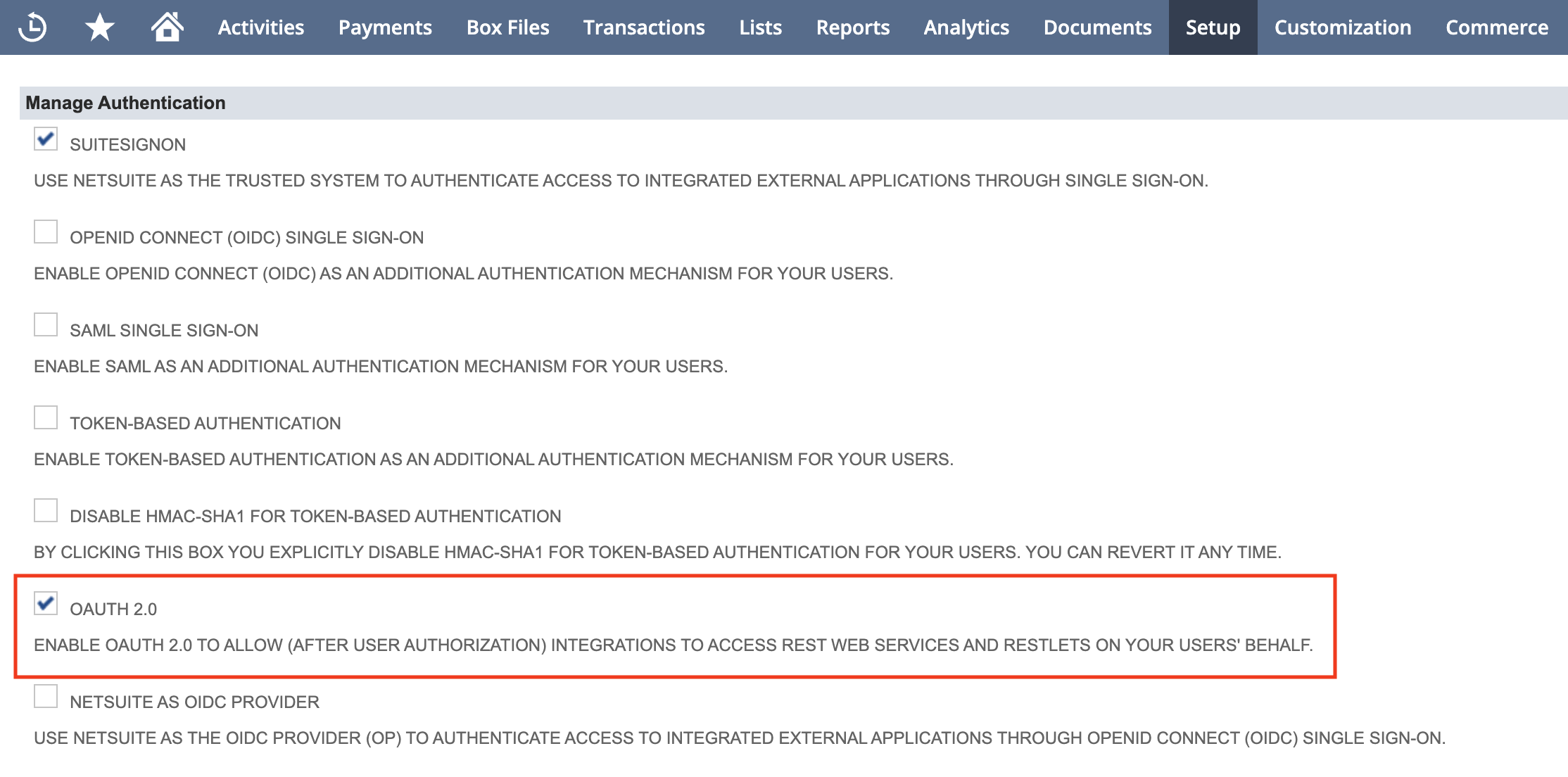Screen dimensions: 1568x777
Task: Click the 'Enable Token-Based Authentication as an additional' description
Action: 494,460
